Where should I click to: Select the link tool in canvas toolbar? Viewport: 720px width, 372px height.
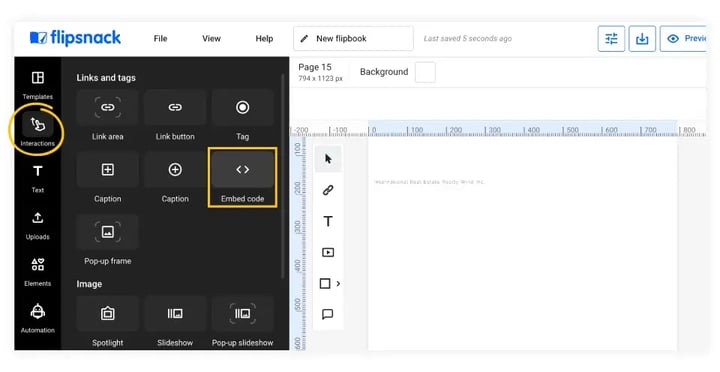(x=328, y=190)
